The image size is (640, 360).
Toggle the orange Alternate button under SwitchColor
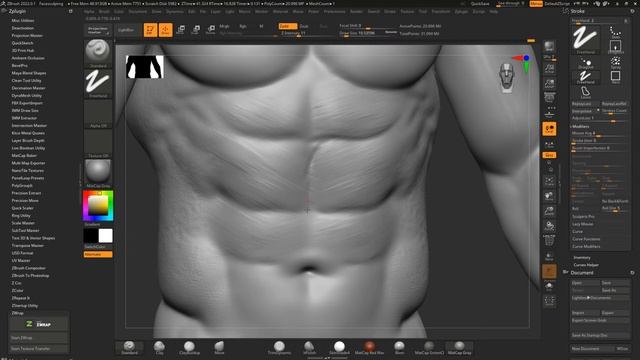click(98, 254)
